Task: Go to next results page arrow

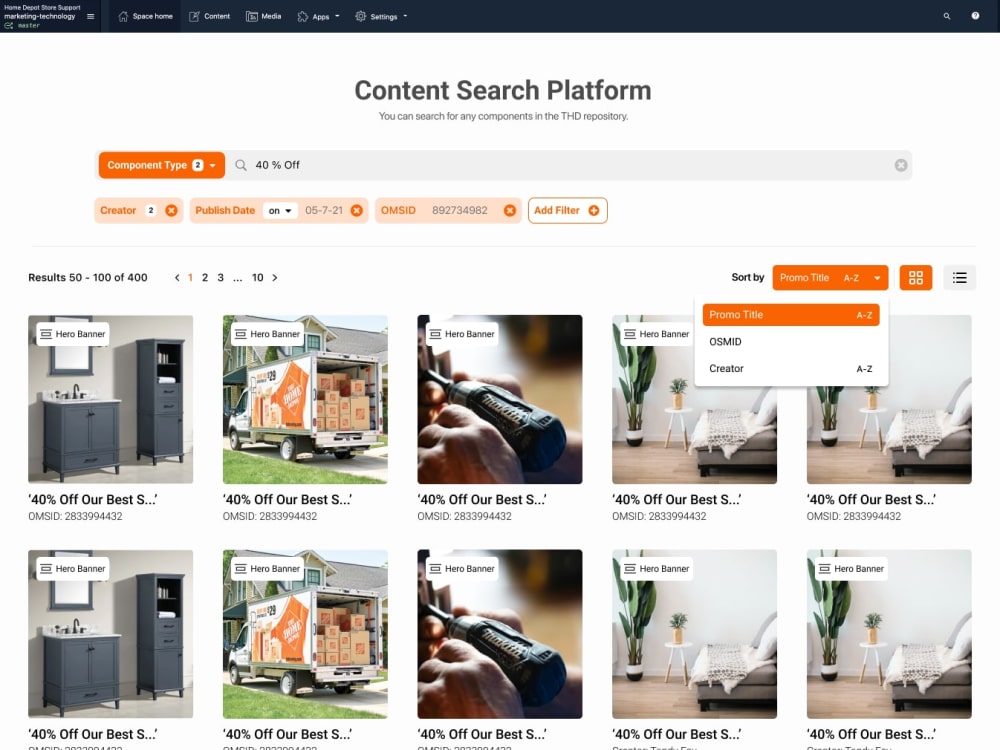Action: pyautogui.click(x=275, y=277)
